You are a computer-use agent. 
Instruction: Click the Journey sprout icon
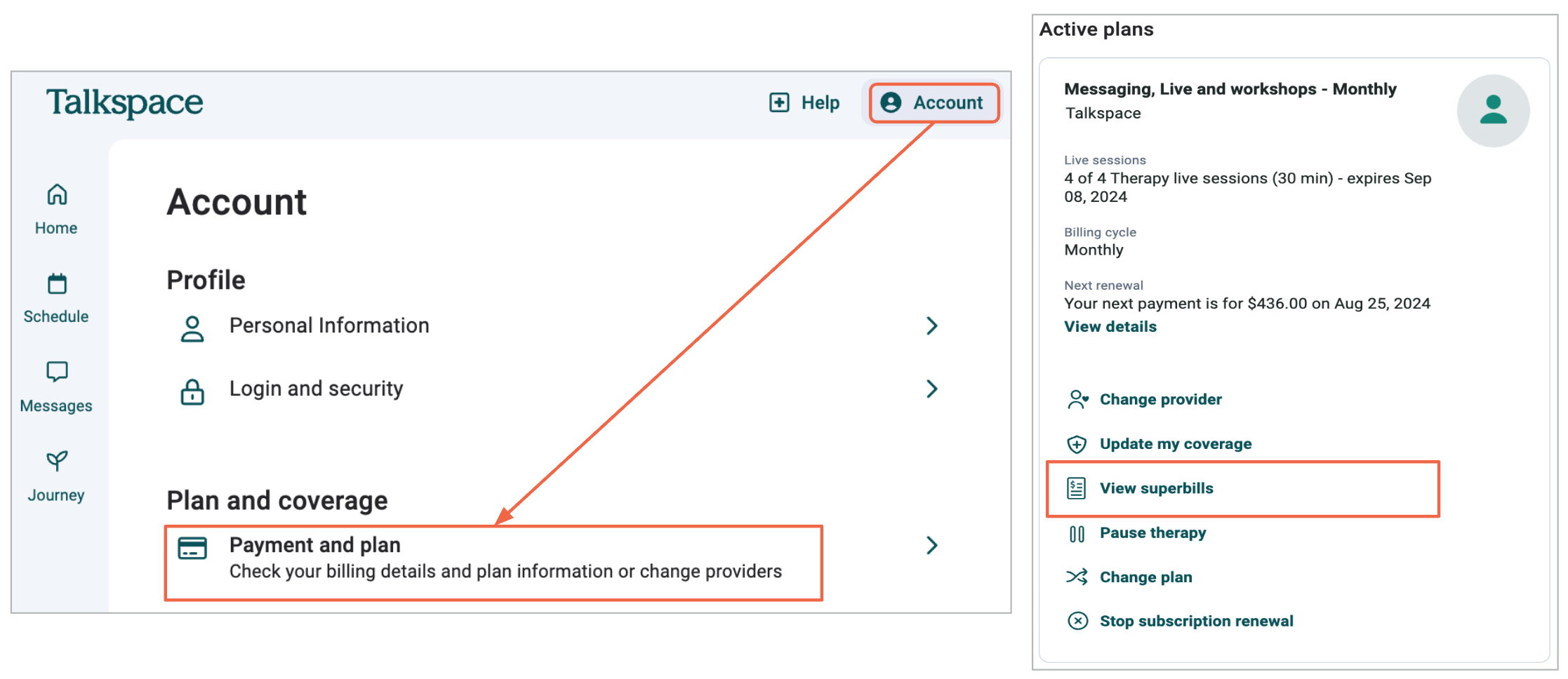(x=57, y=461)
